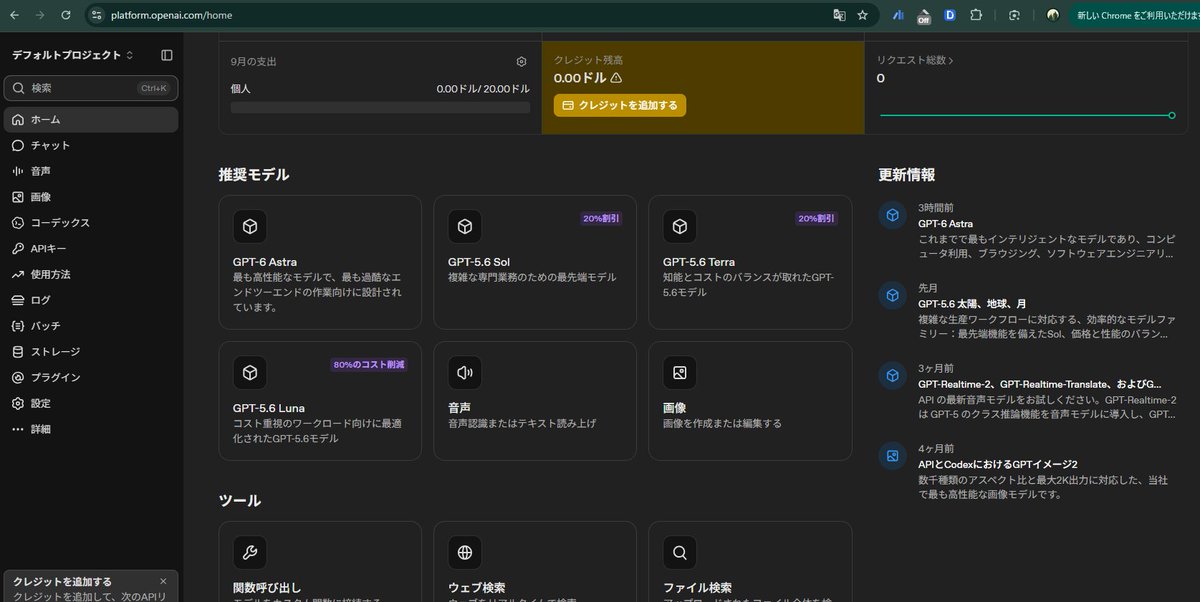Open the browser extensions puzzle icon
The height and width of the screenshot is (602, 1200).
coord(976,15)
